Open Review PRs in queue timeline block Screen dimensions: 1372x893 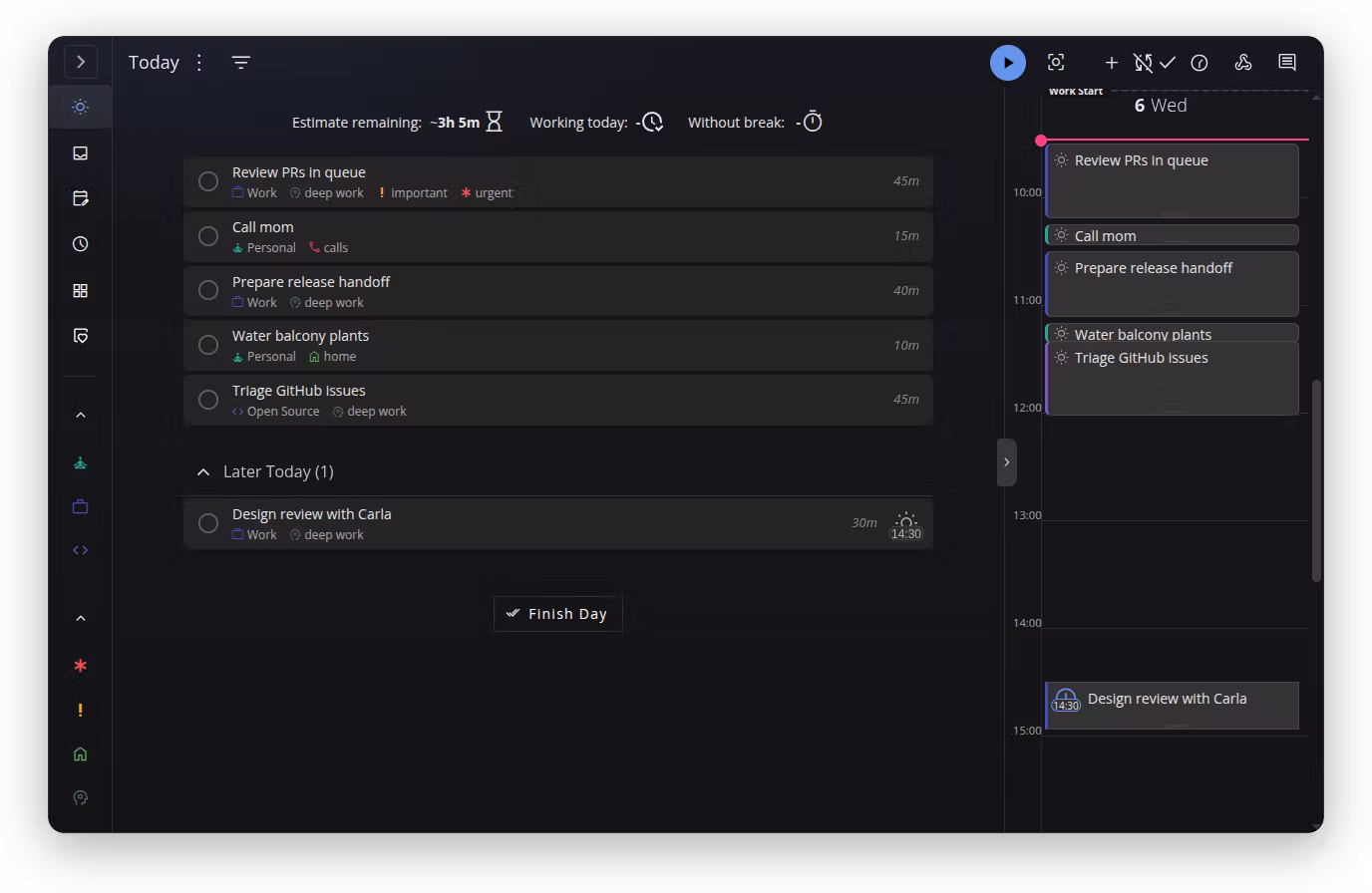(x=1172, y=181)
